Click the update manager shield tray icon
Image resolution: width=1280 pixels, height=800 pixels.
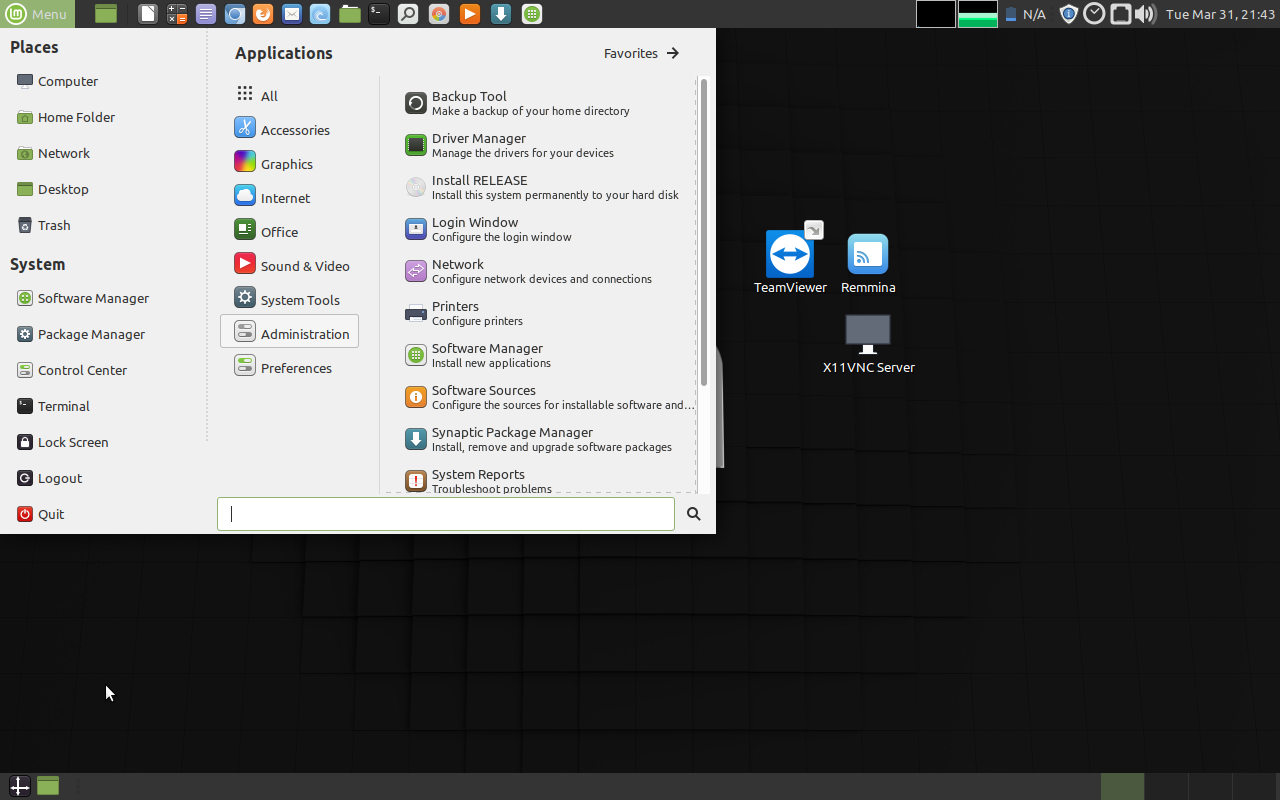coord(1069,14)
